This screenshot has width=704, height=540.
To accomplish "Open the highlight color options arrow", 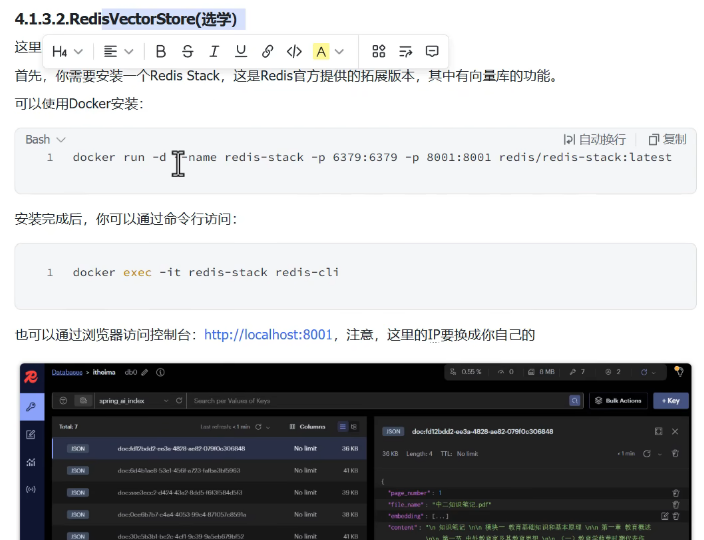I will pyautogui.click(x=339, y=52).
